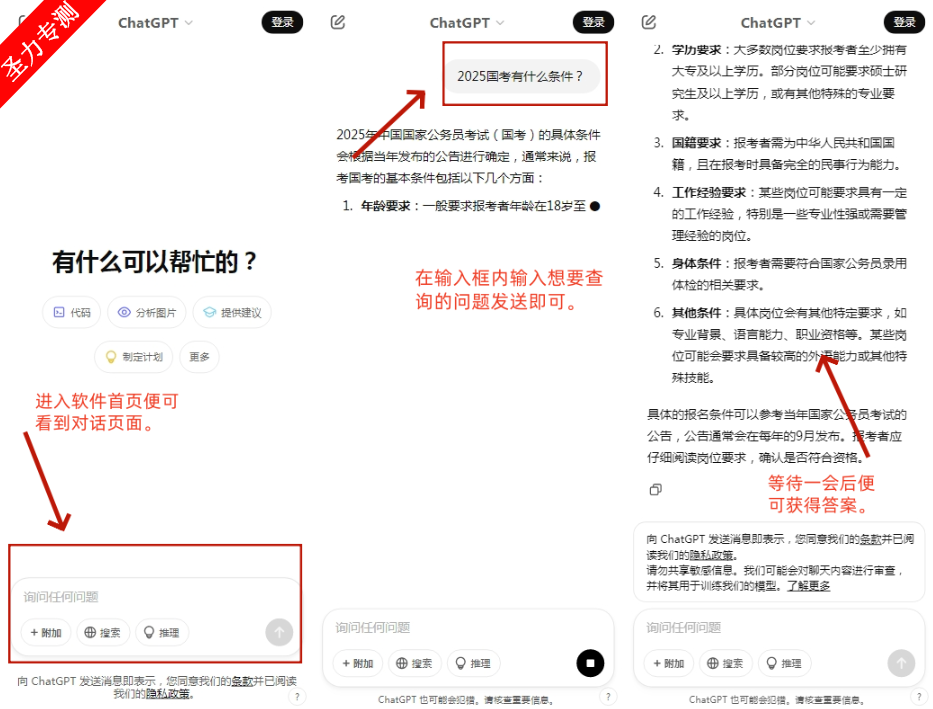Click the 登录 button in the middle screenshot

pyautogui.click(x=593, y=22)
